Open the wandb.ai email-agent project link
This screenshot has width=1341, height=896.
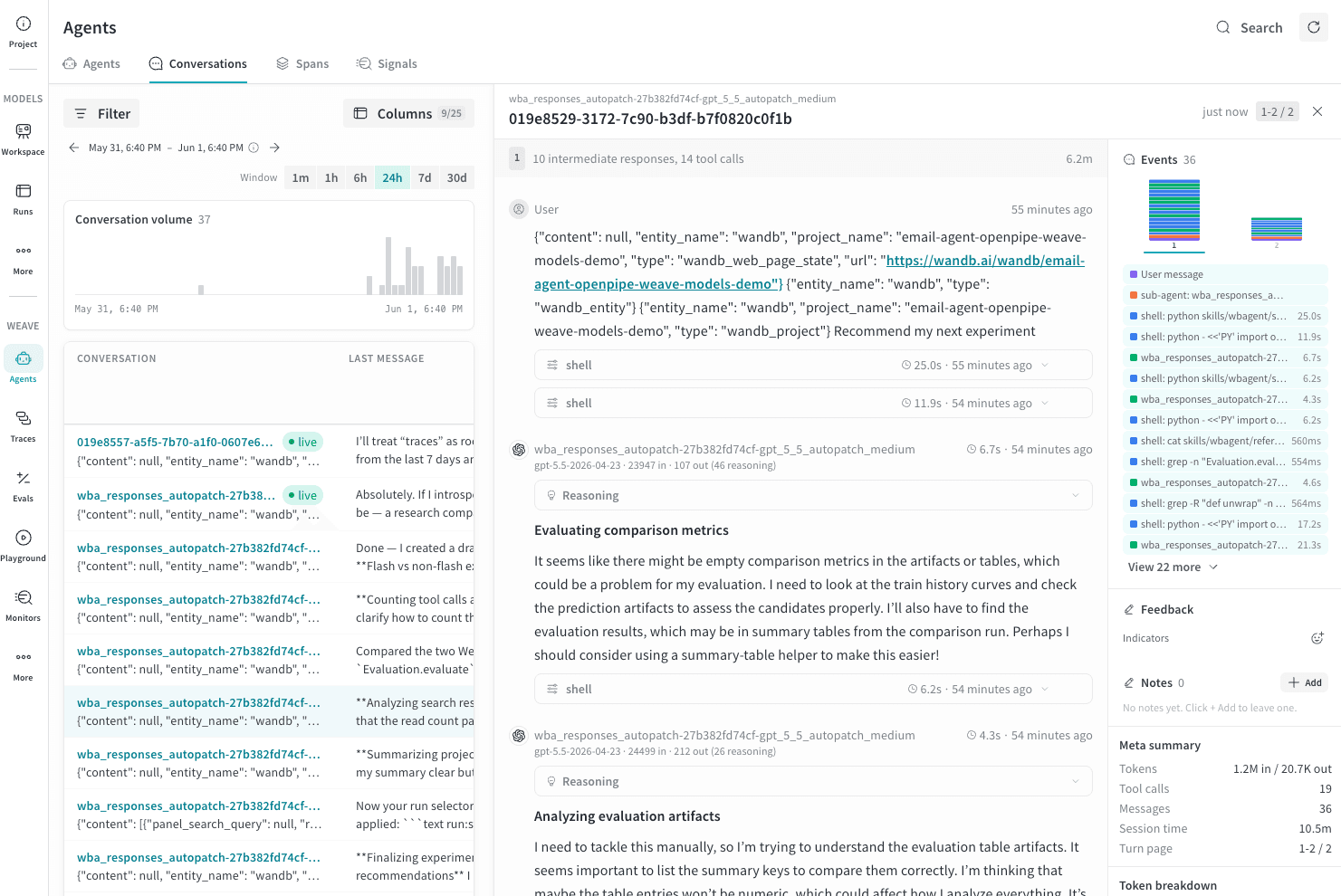pos(809,272)
